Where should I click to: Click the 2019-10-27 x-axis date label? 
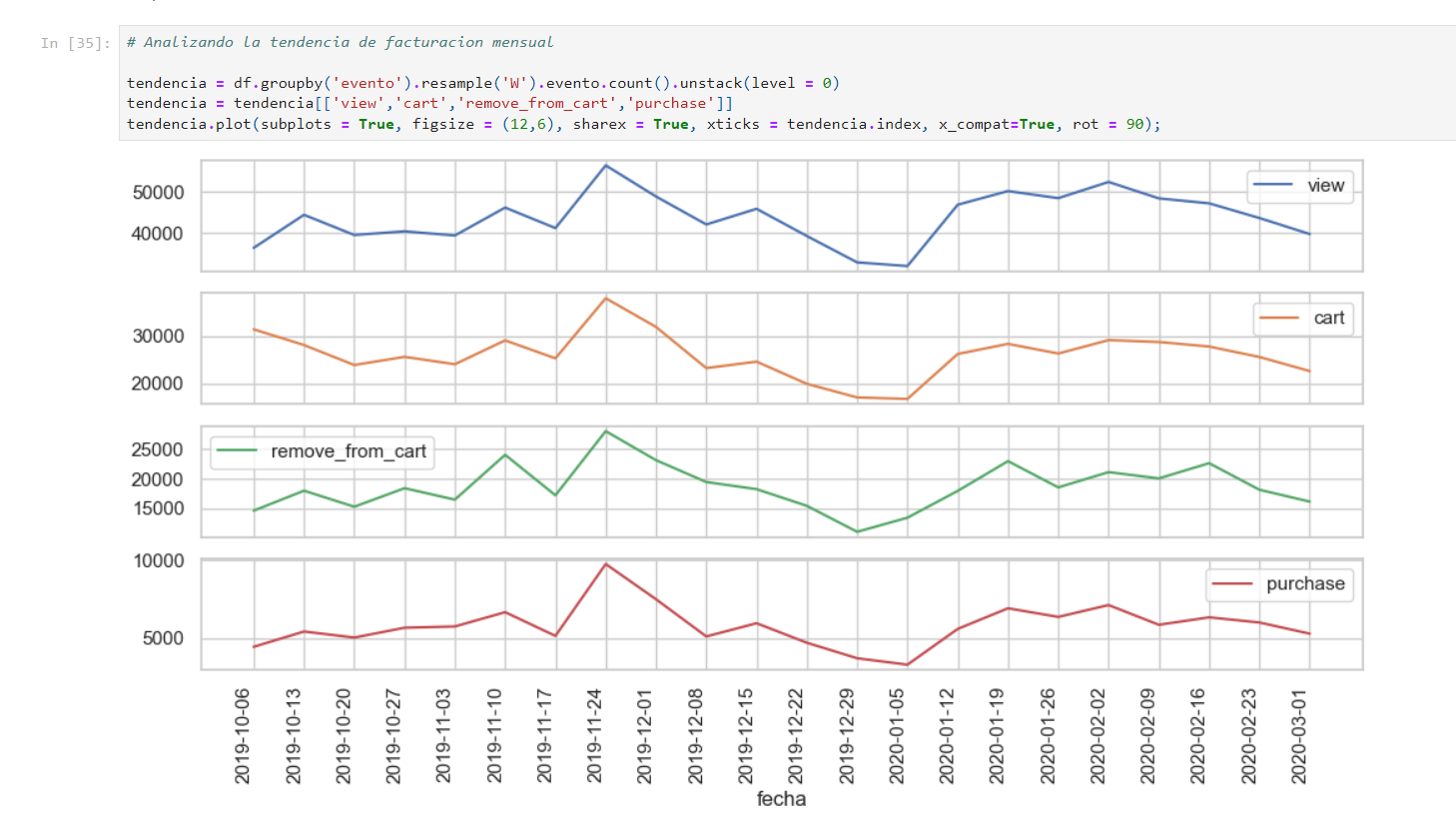[x=393, y=736]
